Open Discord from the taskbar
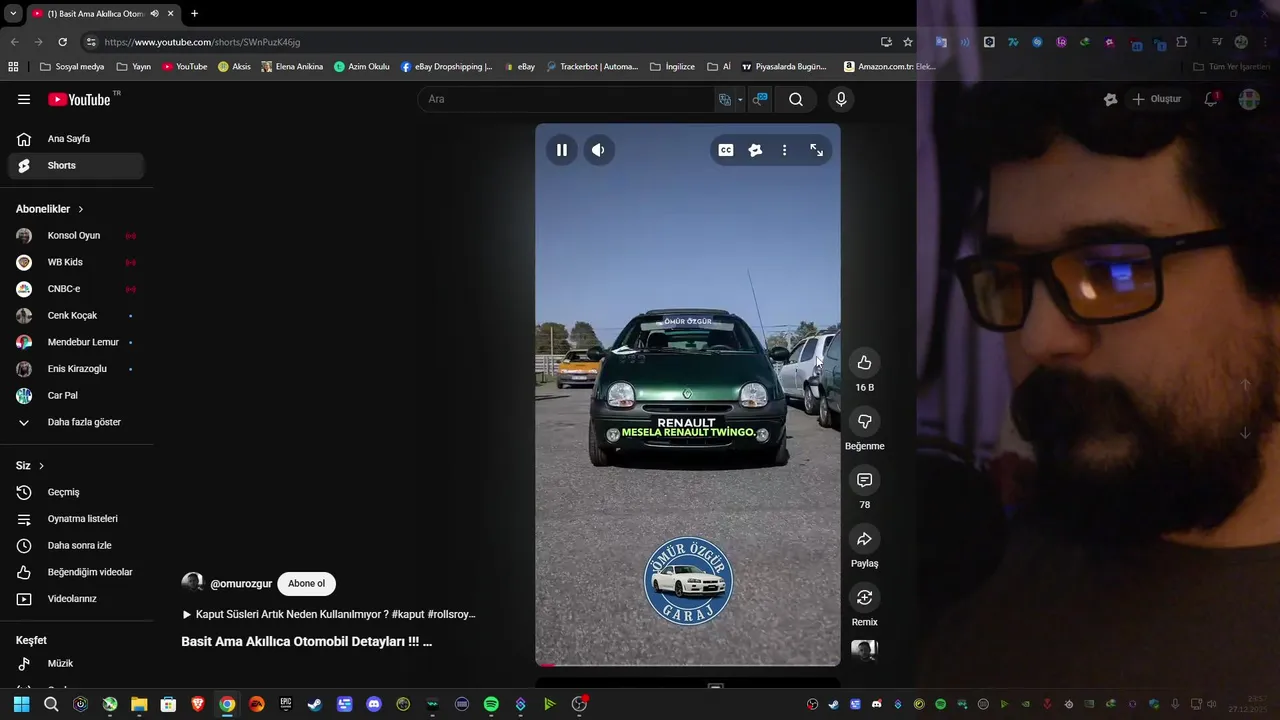Viewport: 1280px width, 720px height. [x=374, y=704]
